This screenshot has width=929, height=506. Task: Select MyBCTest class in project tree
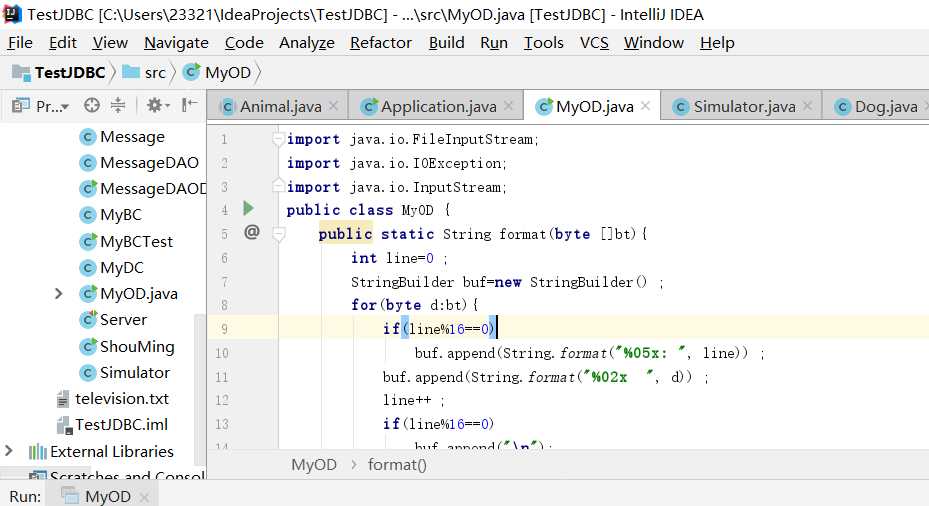coord(126,241)
